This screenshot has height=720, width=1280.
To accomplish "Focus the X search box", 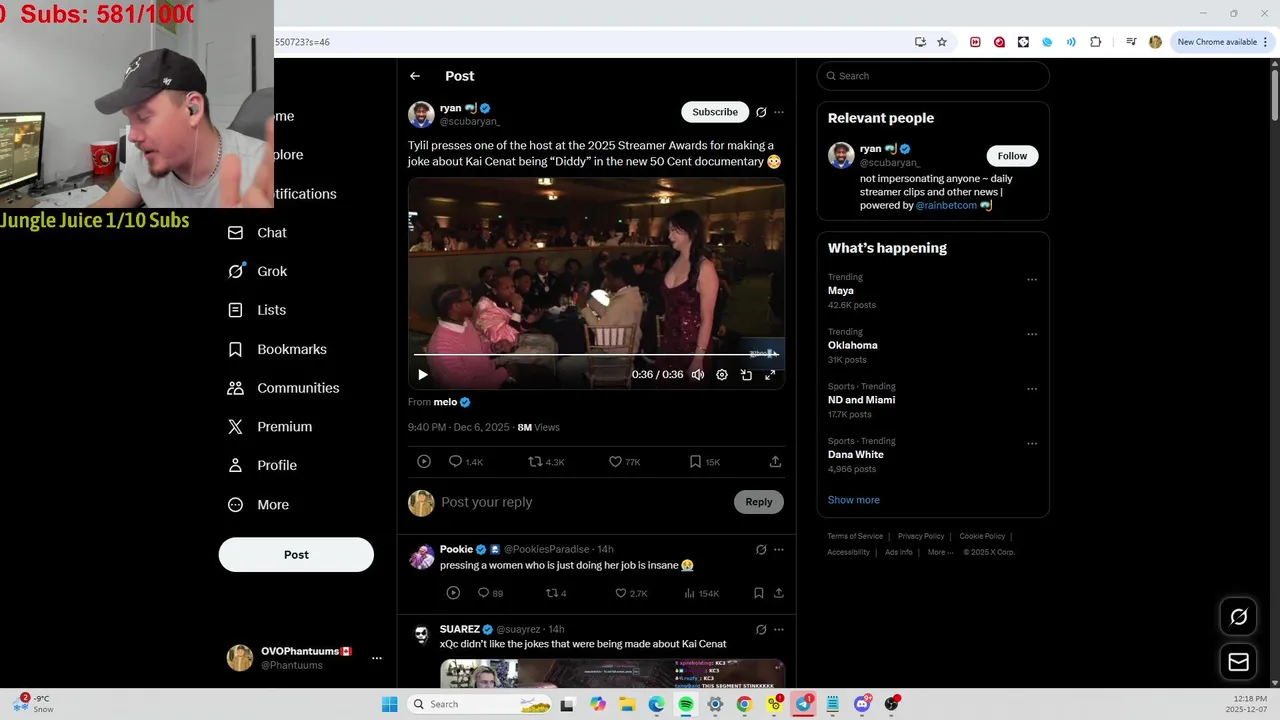I will coord(933,76).
